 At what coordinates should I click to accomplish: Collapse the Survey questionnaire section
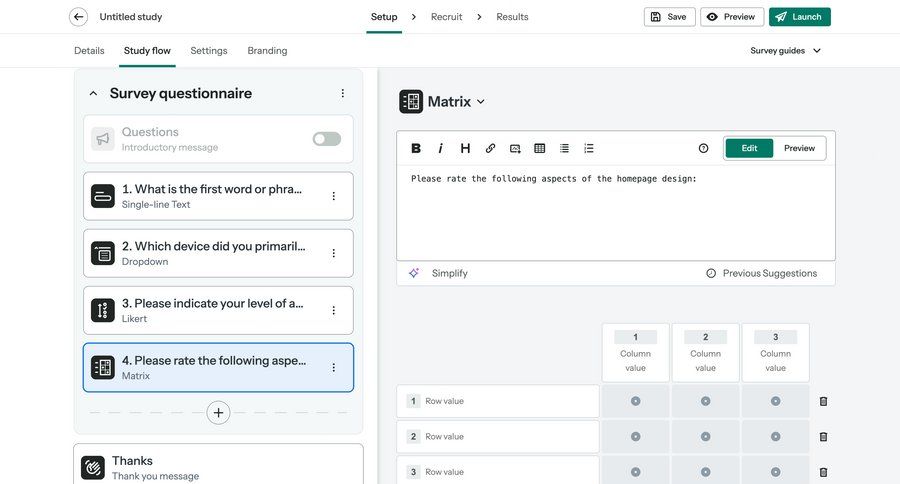(93, 93)
